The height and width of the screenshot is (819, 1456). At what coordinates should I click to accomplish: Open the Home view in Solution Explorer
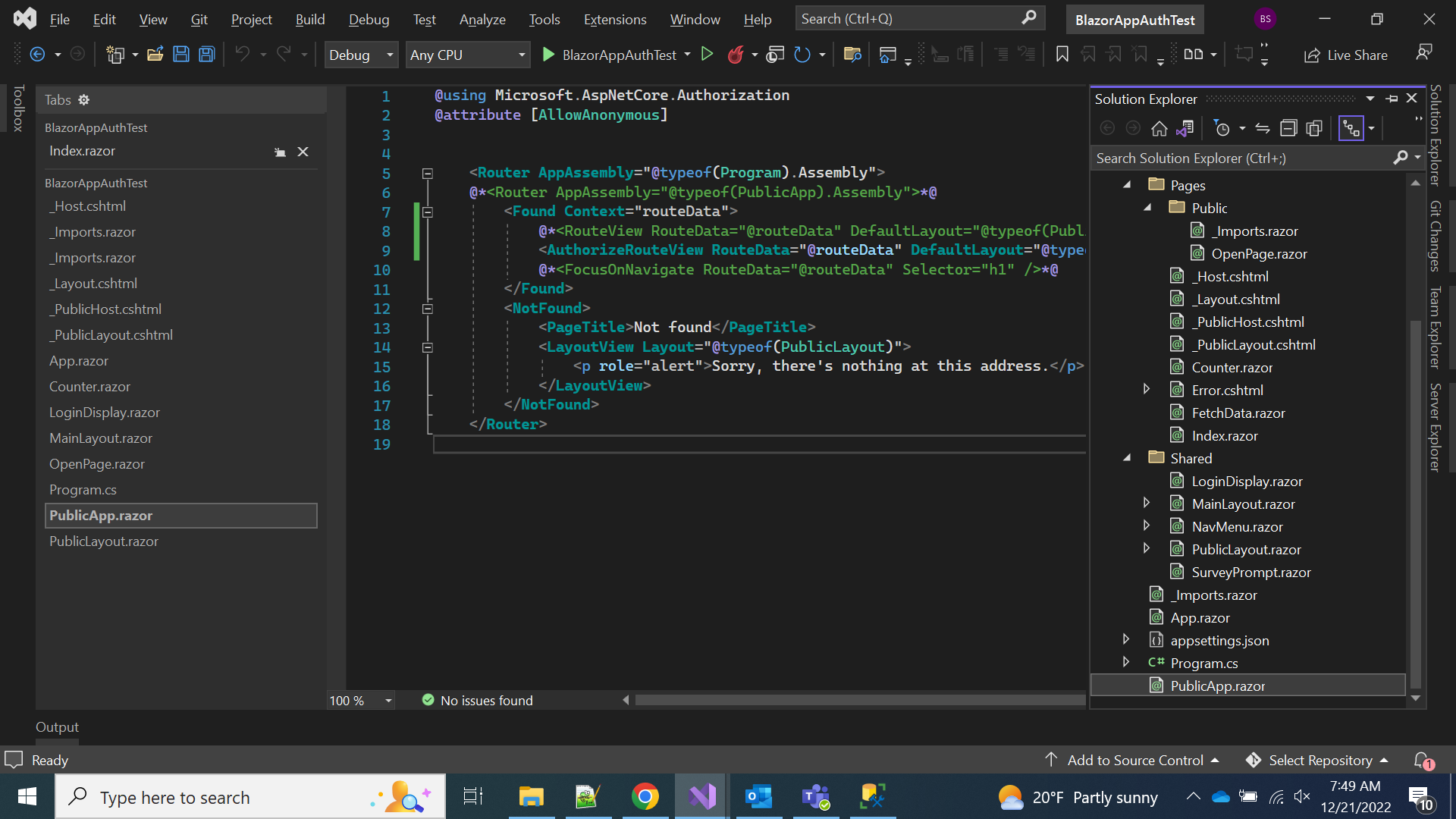pyautogui.click(x=1159, y=127)
